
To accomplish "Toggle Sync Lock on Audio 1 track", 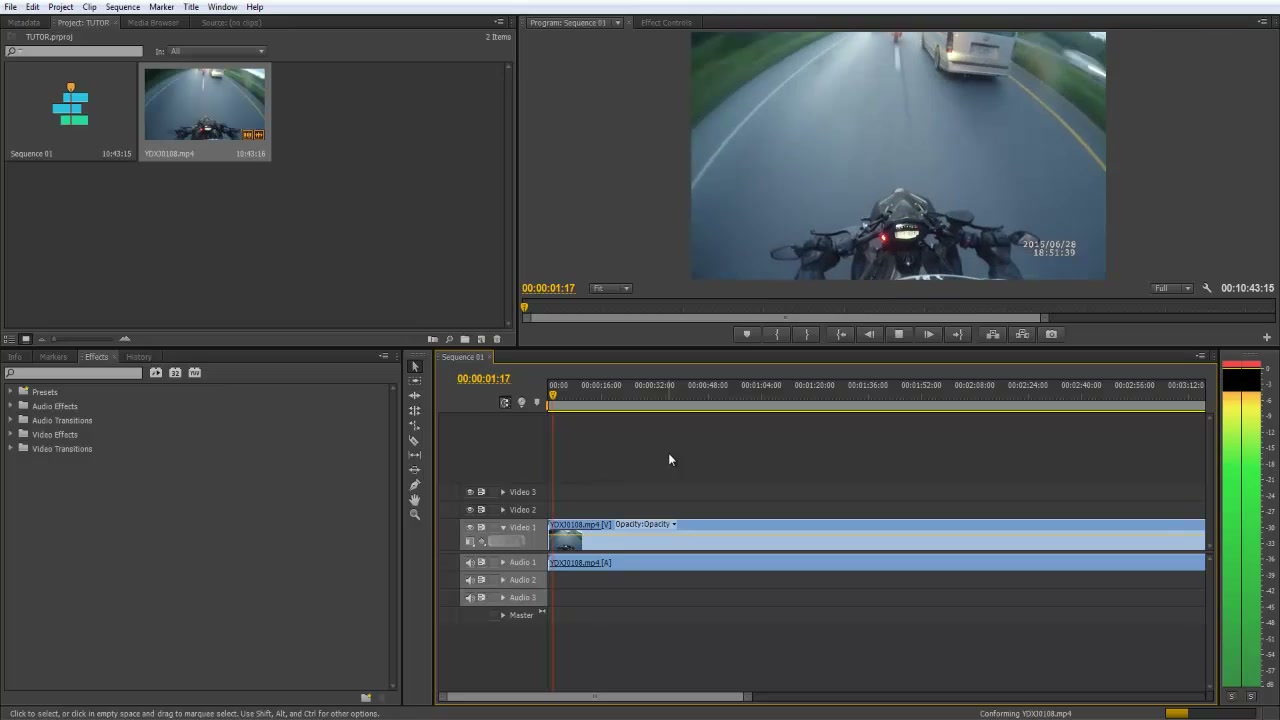I will point(481,562).
